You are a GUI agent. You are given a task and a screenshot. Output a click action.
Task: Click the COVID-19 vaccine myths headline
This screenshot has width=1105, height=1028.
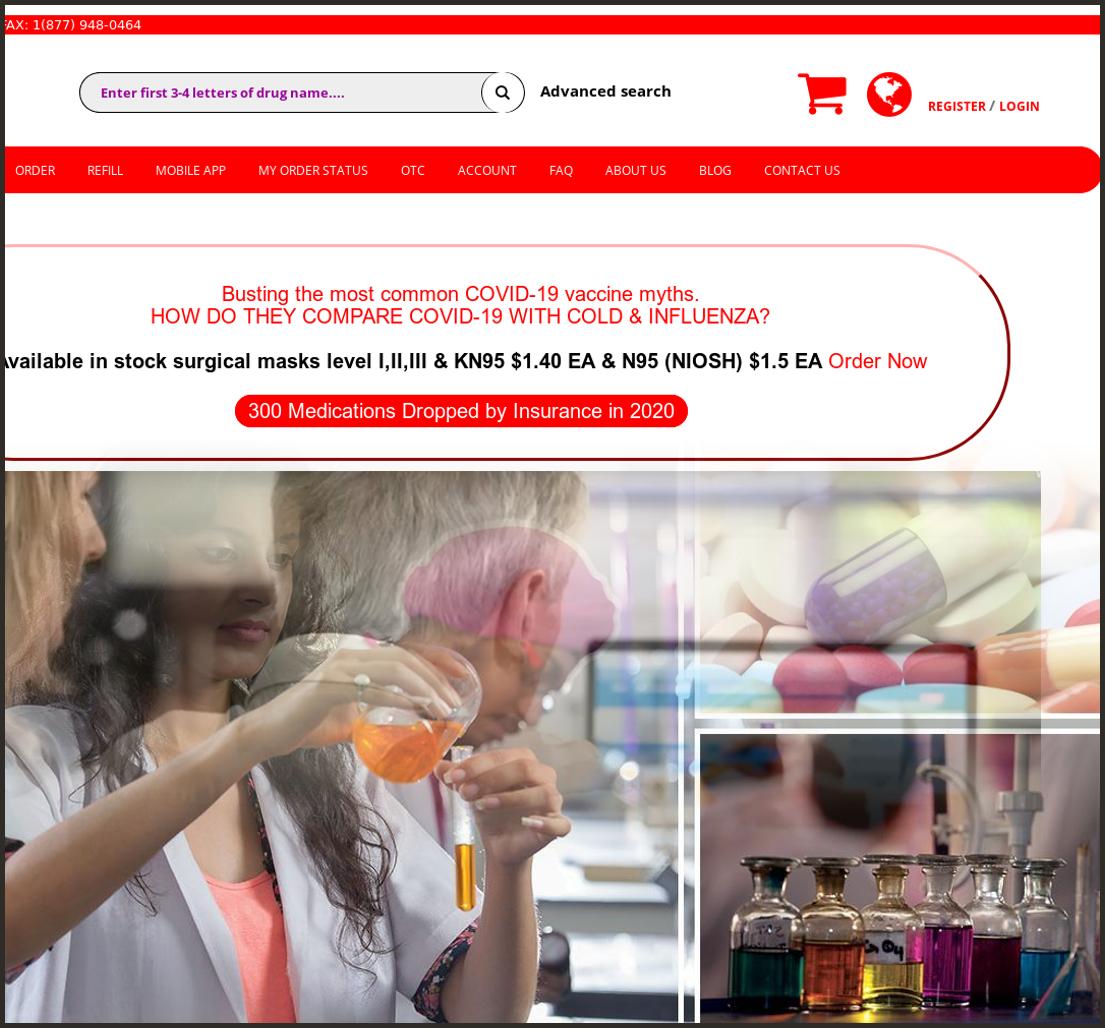pyautogui.click(x=460, y=294)
